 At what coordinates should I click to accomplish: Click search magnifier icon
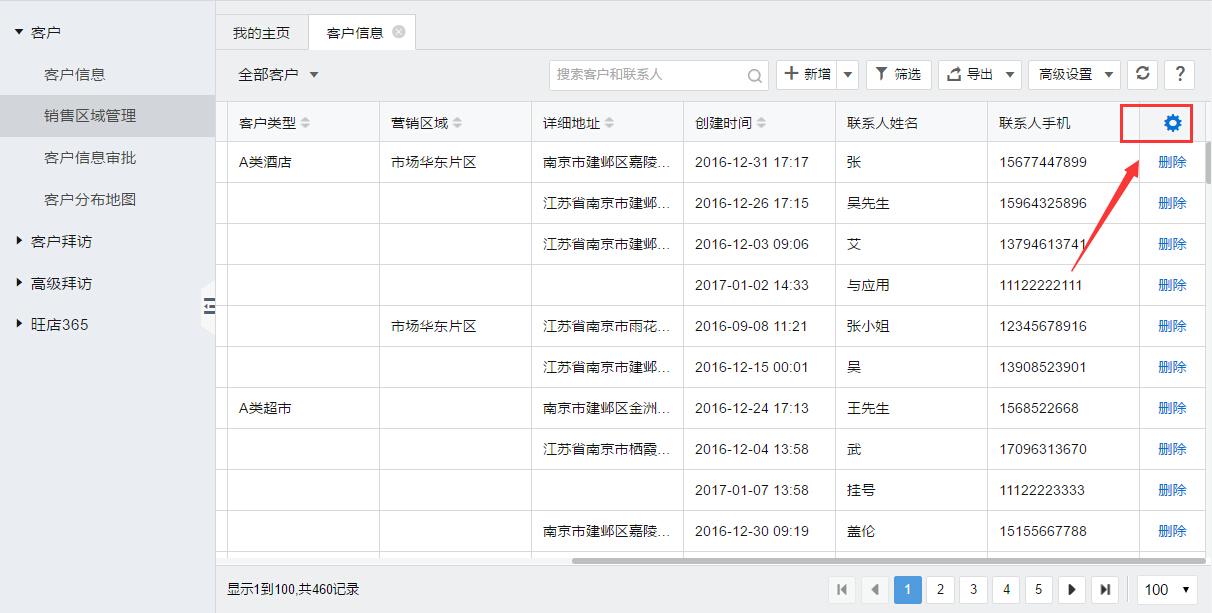pos(755,75)
